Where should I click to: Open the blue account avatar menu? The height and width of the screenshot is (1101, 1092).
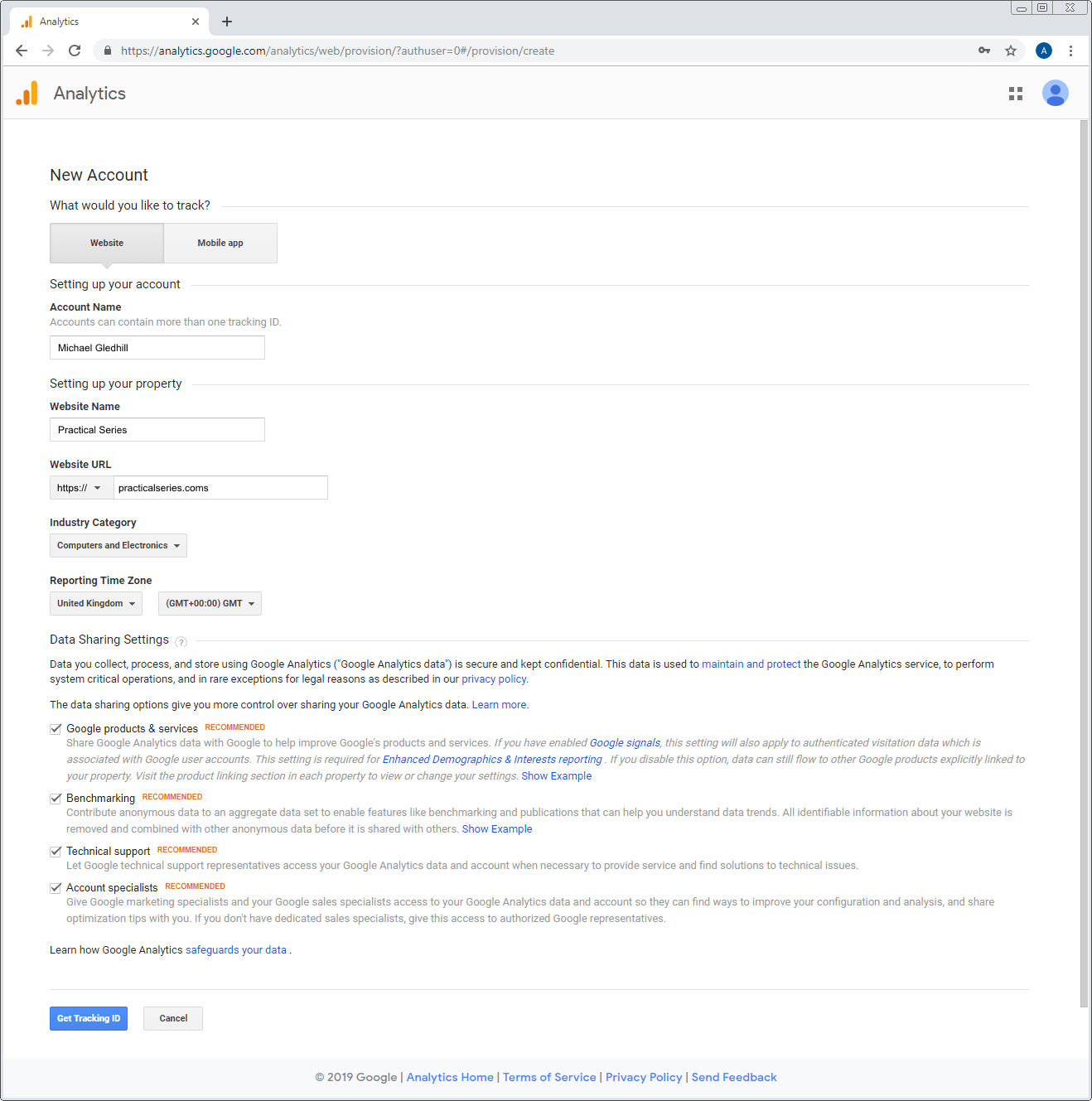(x=1056, y=93)
